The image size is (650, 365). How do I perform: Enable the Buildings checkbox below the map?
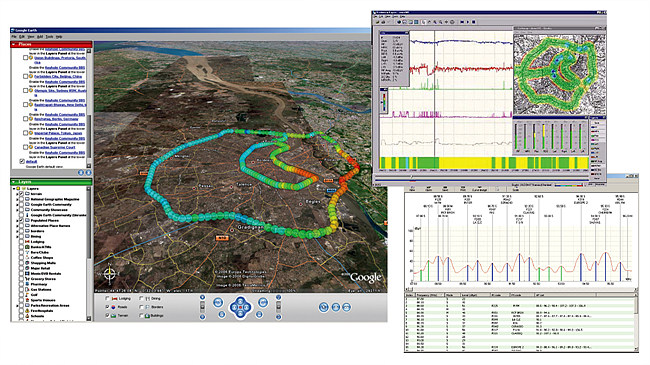click(141, 316)
